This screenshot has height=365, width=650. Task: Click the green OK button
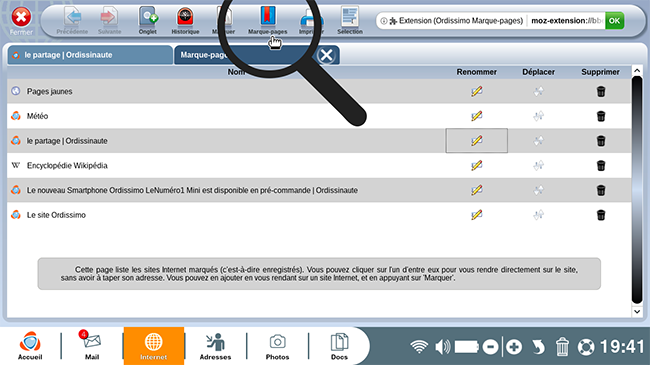click(614, 20)
